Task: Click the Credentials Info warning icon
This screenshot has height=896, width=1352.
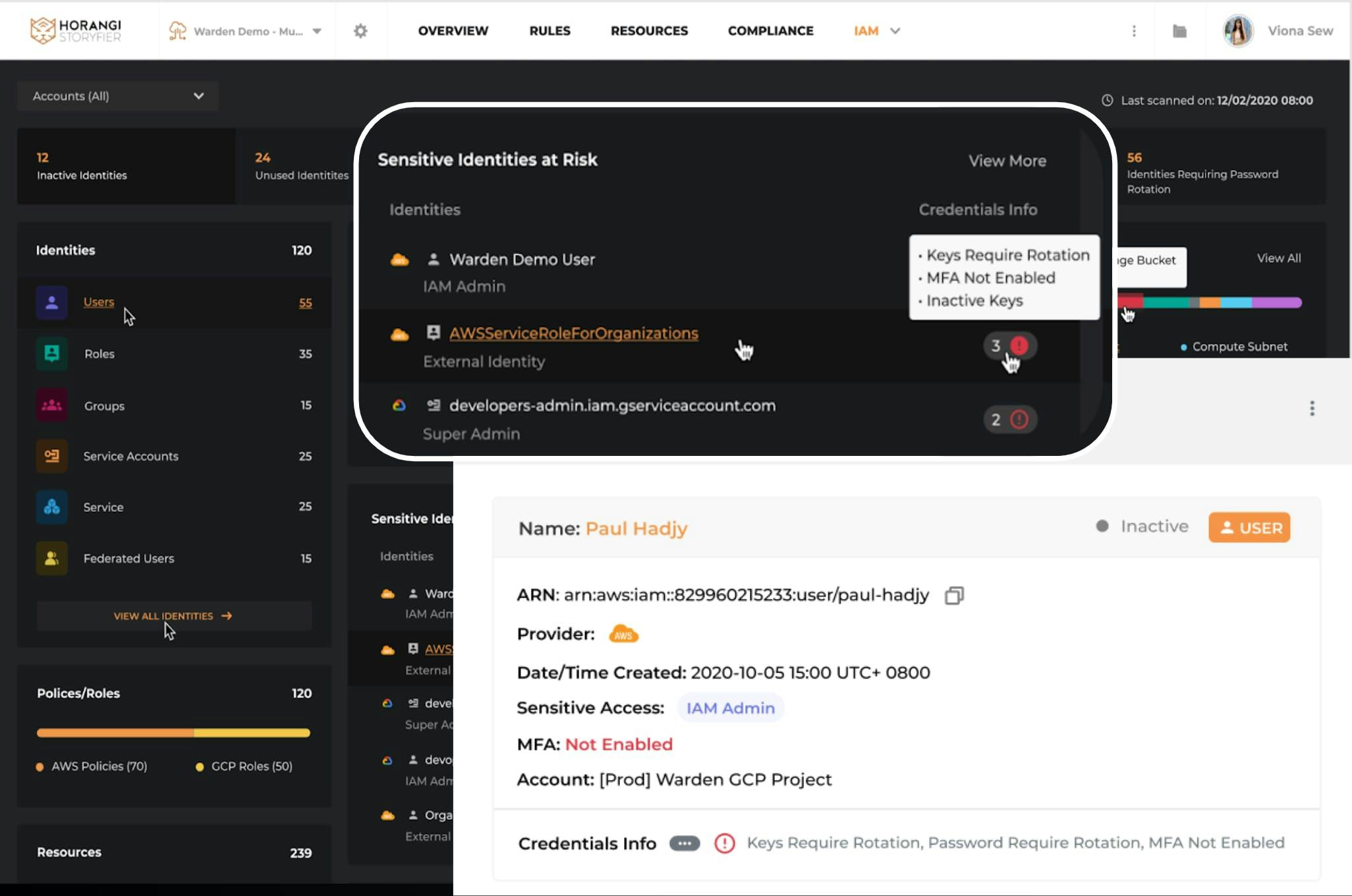Action: click(725, 843)
